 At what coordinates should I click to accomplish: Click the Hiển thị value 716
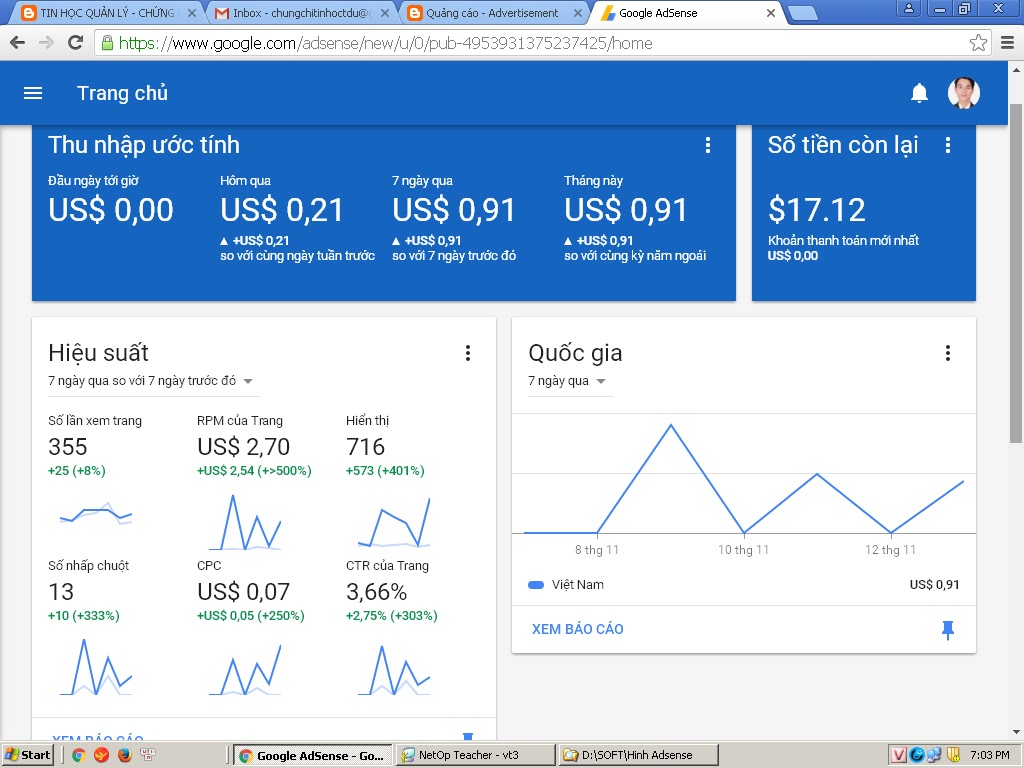(x=366, y=447)
